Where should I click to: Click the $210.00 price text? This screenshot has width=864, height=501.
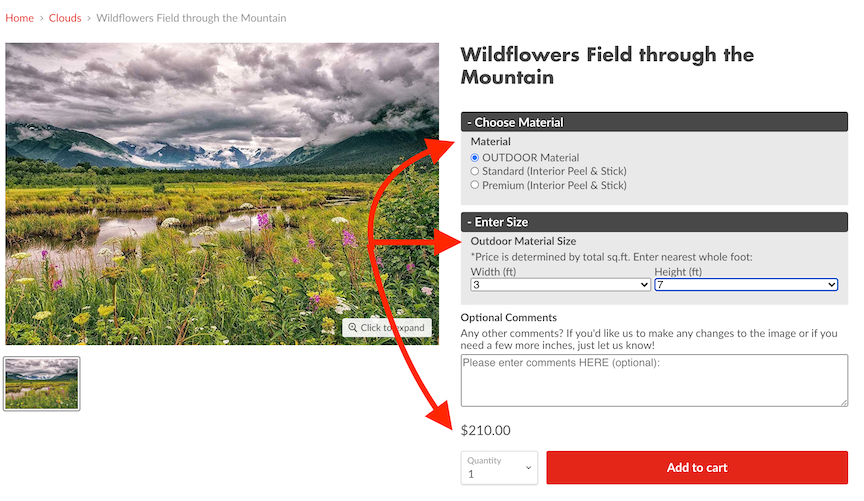pos(486,431)
